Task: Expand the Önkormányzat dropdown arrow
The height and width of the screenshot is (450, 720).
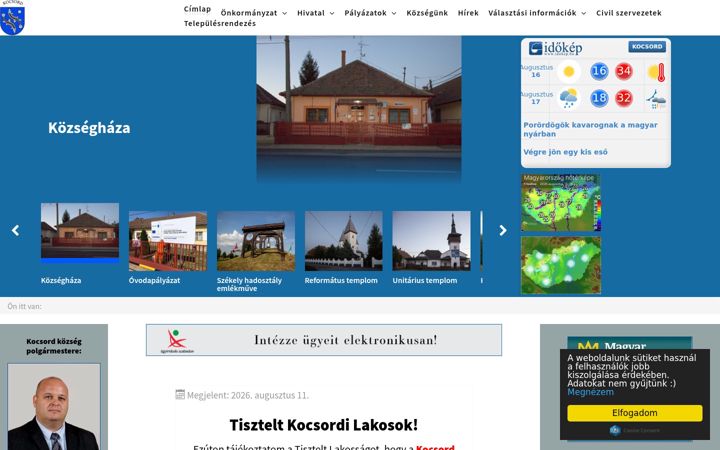Action: (x=284, y=13)
